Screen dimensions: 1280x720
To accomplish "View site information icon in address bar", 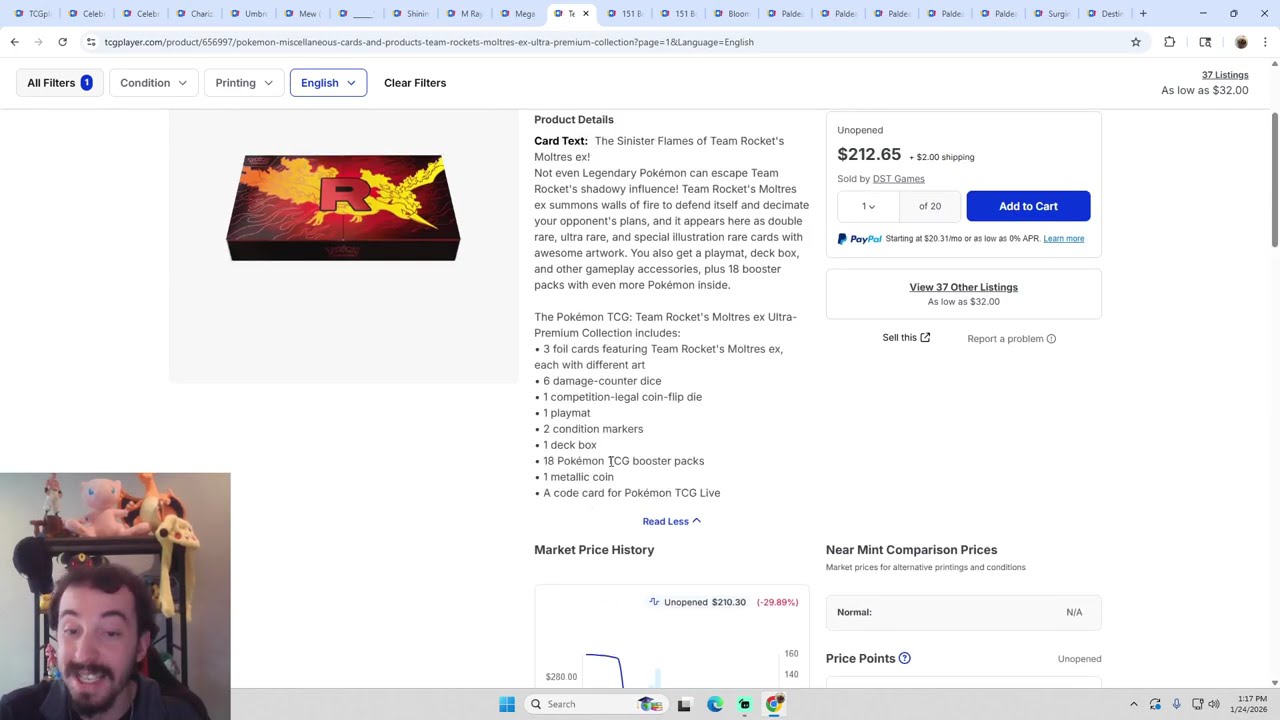I will [91, 42].
